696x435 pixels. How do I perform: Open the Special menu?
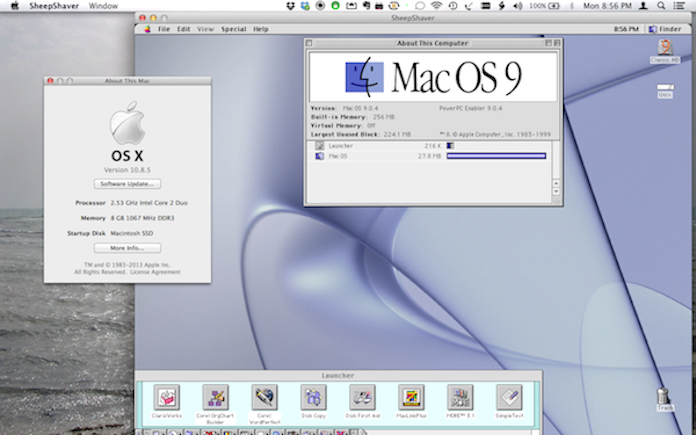(x=233, y=29)
